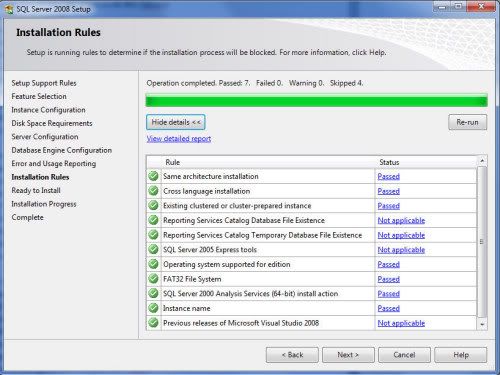Click rules list scrollbar up arrow
The image size is (500, 375).
[482, 161]
